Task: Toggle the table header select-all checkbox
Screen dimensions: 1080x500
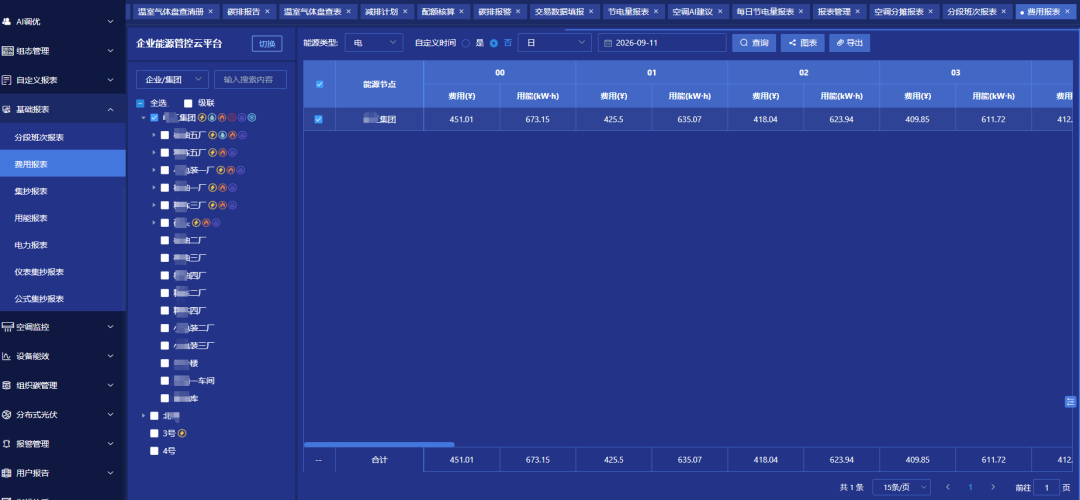Action: click(319, 84)
